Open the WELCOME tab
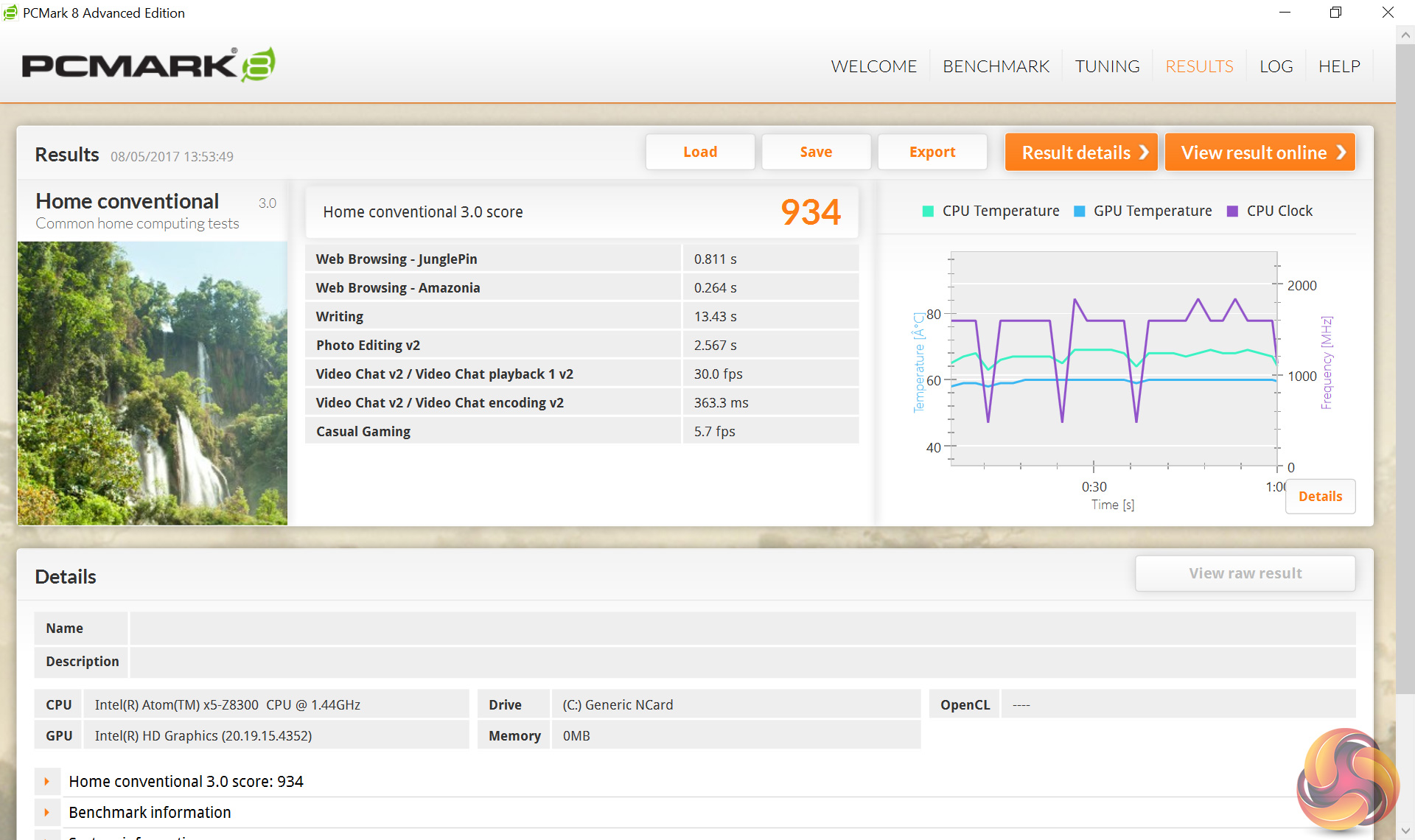 pos(873,66)
